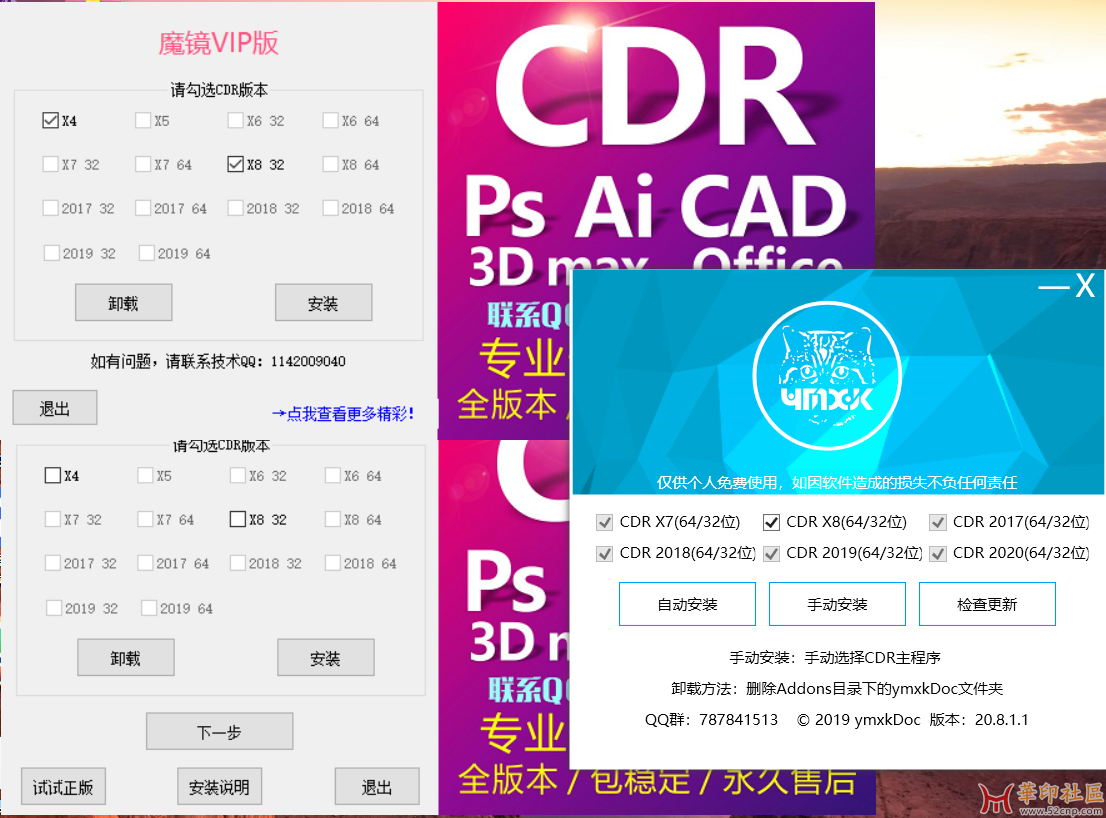Click 卸載 in the upper version group
Screen dimensions: 1106x818
(123, 303)
